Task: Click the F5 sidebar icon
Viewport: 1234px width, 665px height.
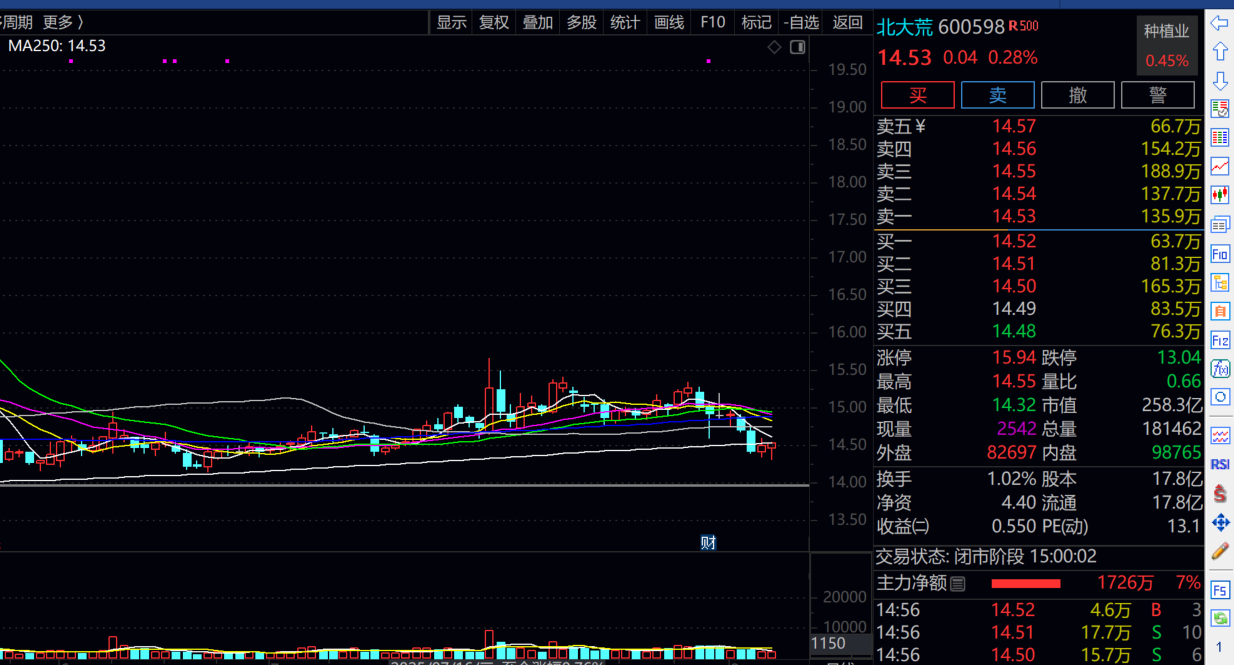Action: pyautogui.click(x=1219, y=590)
